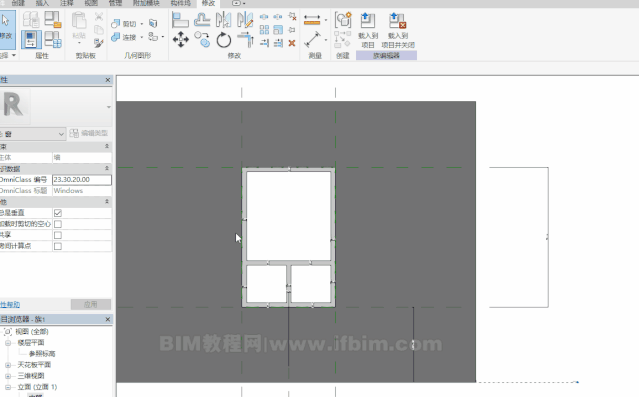This screenshot has width=639, height=397.
Task: Open the type preview dropdown arrow
Action: pos(108,107)
